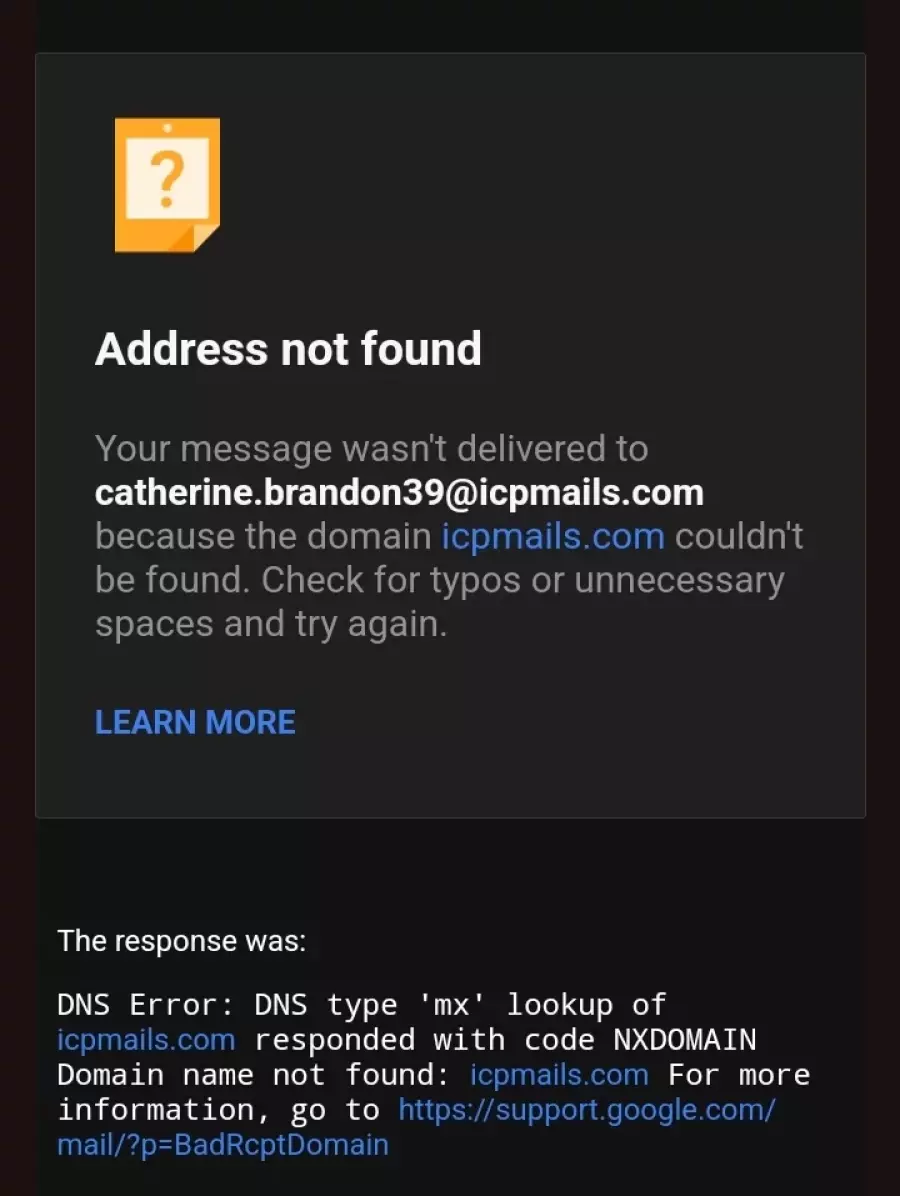This screenshot has height=1196, width=900.
Task: Open the LEARN MORE link
Action: tap(195, 722)
